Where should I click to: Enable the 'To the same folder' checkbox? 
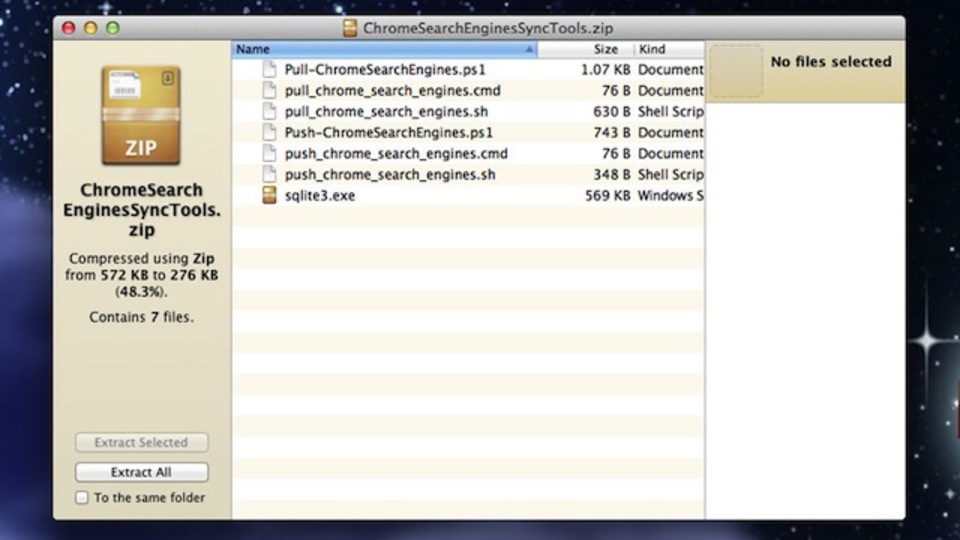point(81,498)
